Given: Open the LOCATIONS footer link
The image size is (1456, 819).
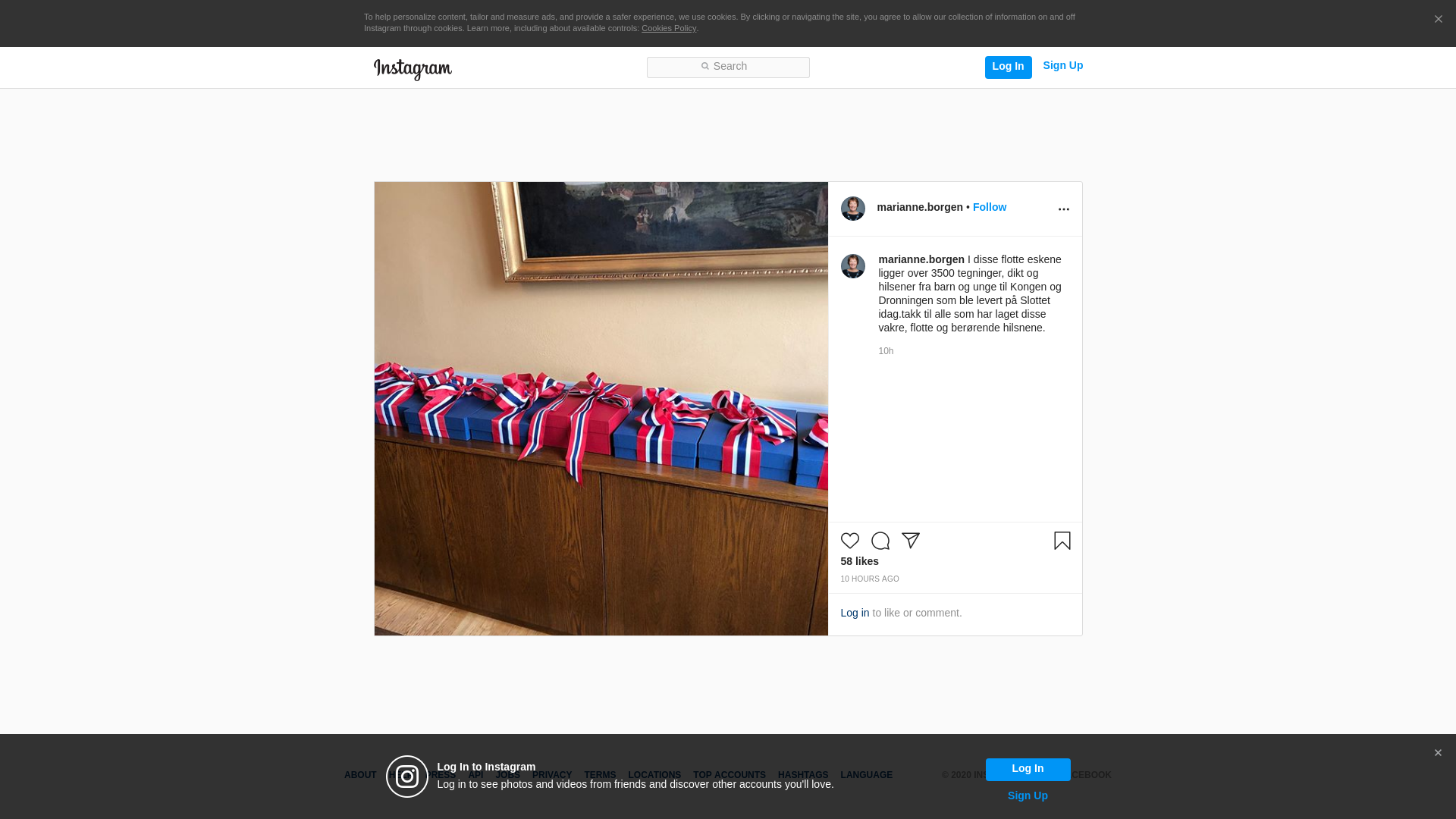Looking at the screenshot, I should coord(654,775).
